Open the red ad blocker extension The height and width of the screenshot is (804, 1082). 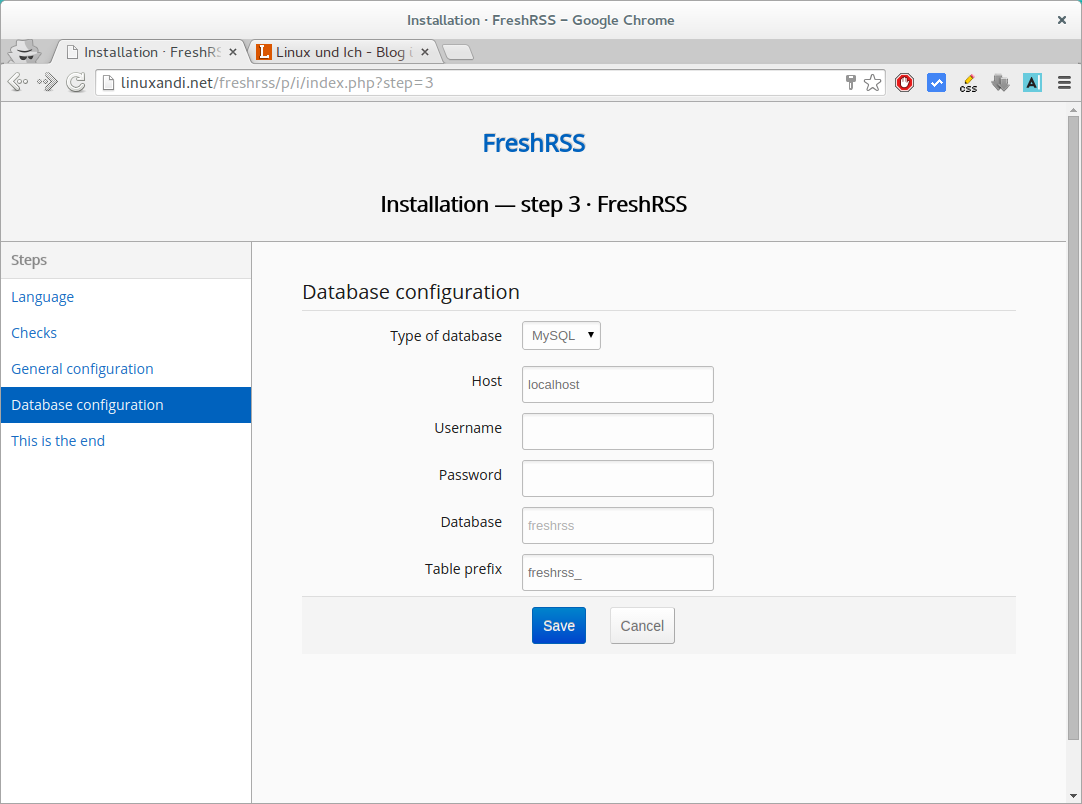(x=904, y=83)
